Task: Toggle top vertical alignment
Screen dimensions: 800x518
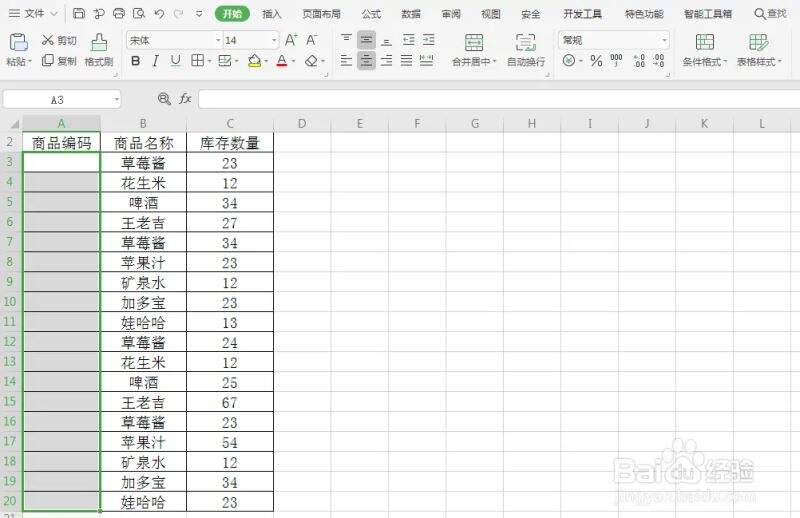Action: tap(346, 39)
